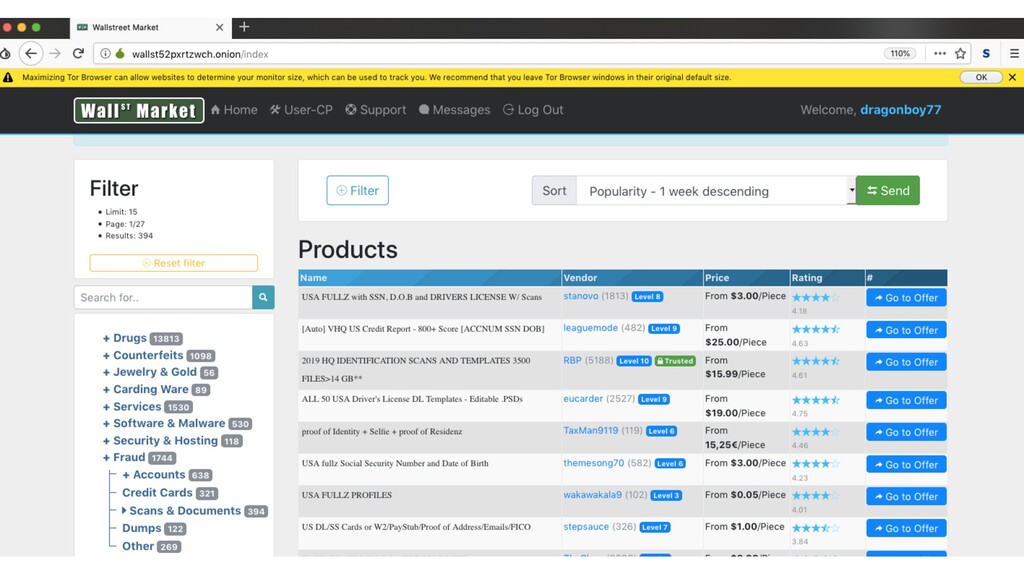Select the Dumps subcategory

coord(142,528)
